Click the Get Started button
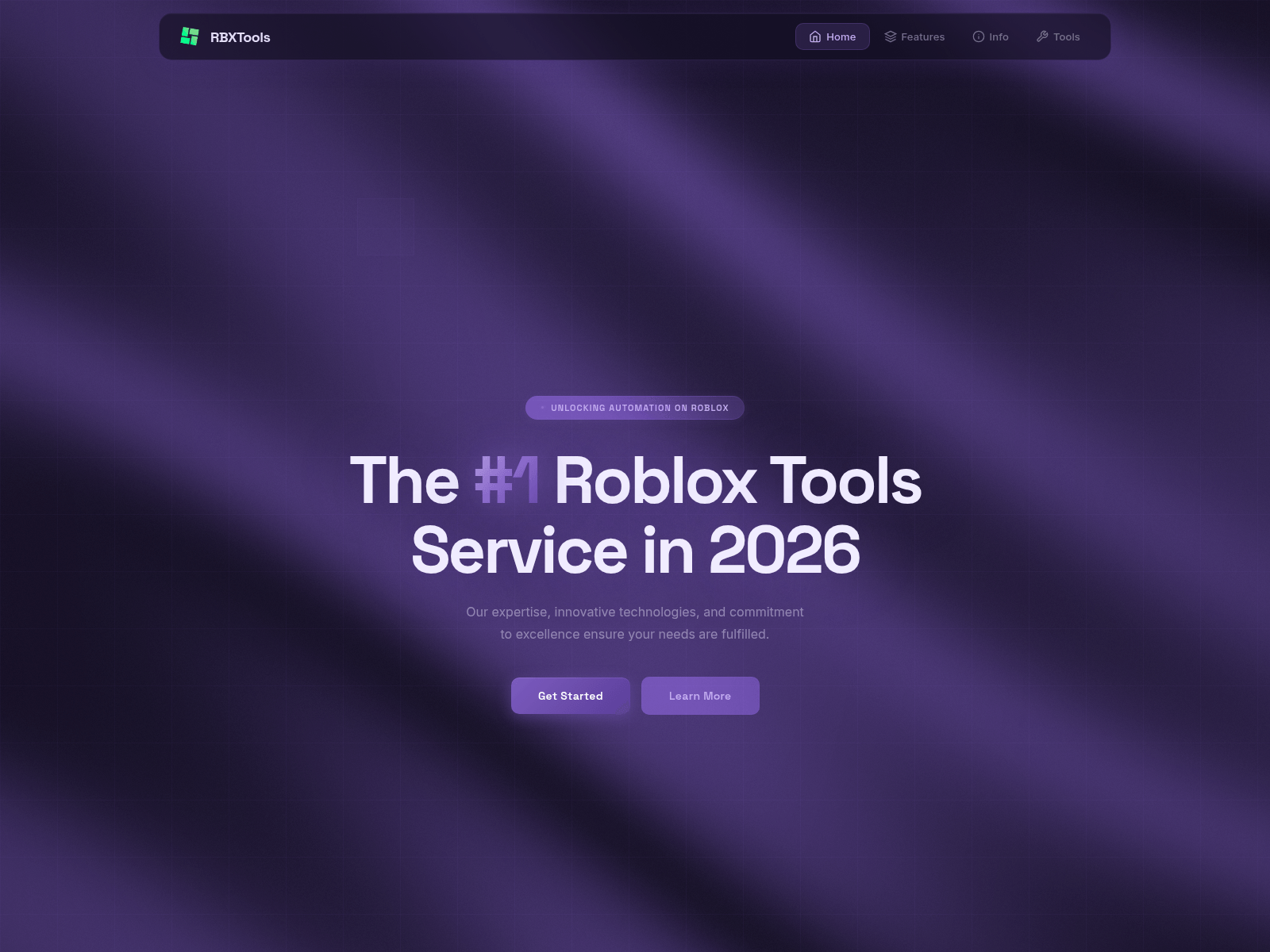This screenshot has height=952, width=1270. pos(571,696)
